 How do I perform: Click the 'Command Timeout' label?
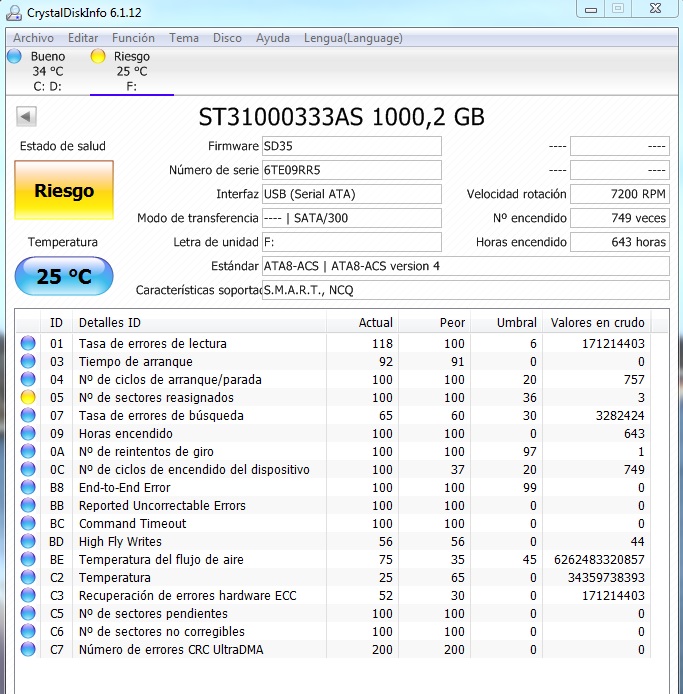(132, 524)
